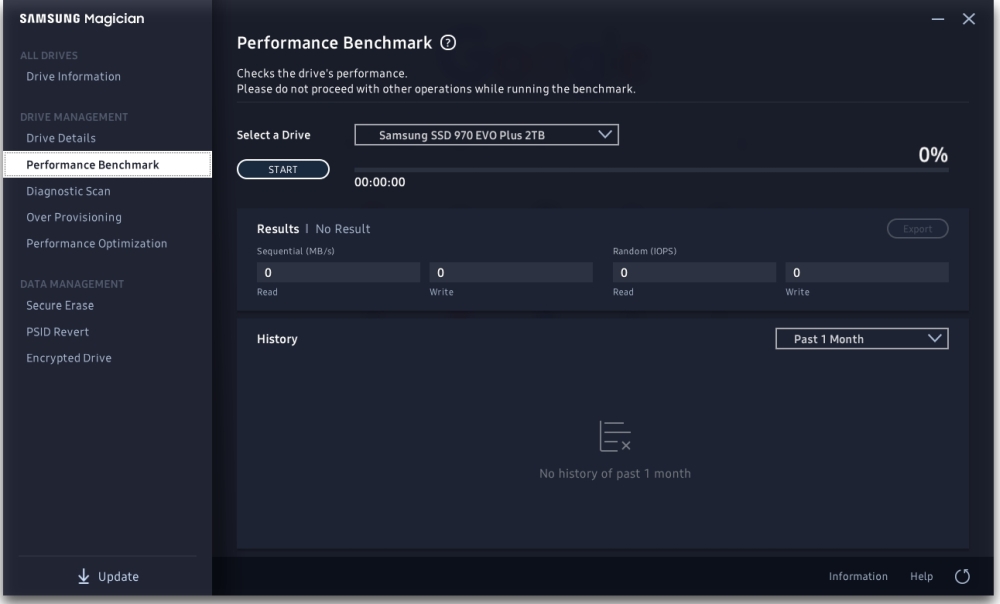The height and width of the screenshot is (604, 1000).
Task: Open the Information link in footer
Action: [x=858, y=576]
